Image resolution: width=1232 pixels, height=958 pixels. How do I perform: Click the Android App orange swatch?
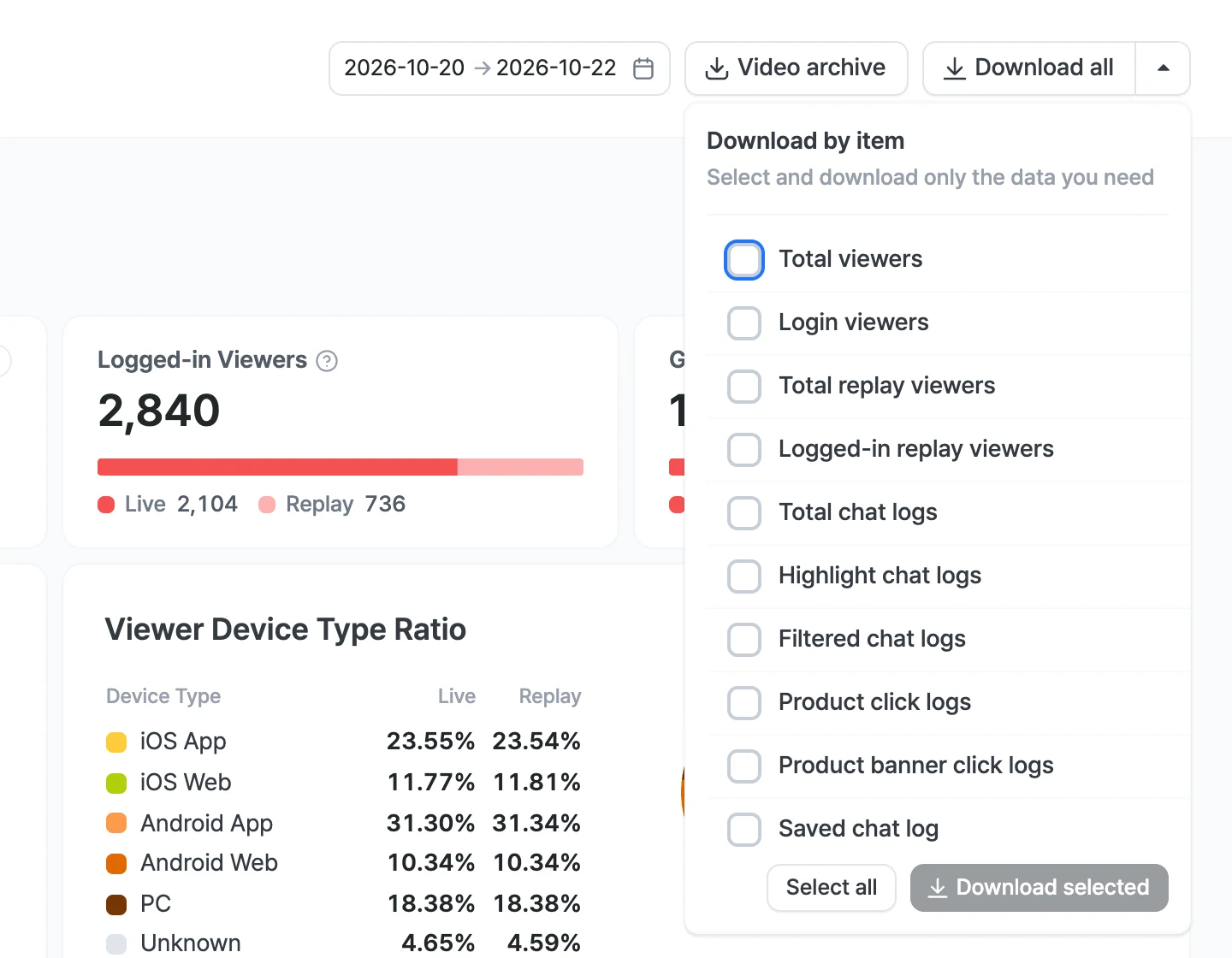pos(116,823)
